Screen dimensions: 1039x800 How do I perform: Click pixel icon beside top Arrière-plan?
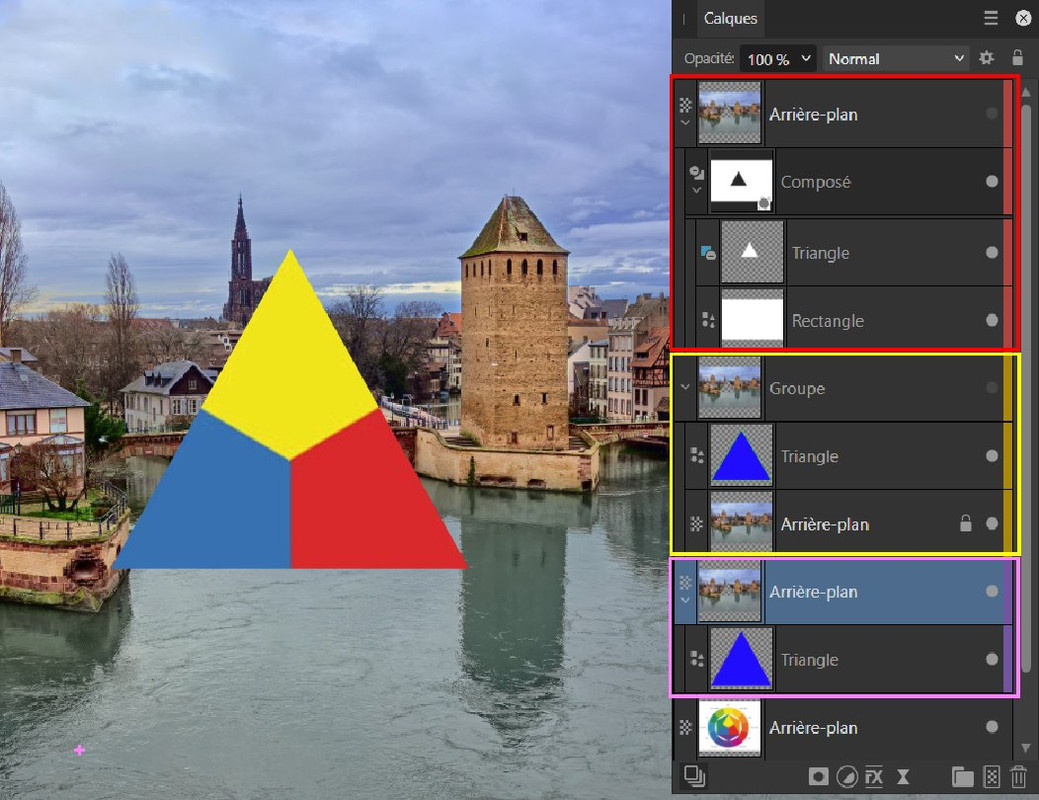685,105
